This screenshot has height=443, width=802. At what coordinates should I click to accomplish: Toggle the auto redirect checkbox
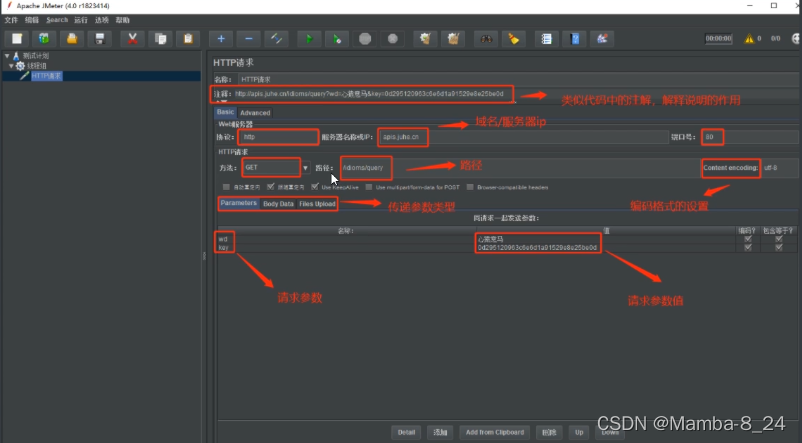pos(226,187)
